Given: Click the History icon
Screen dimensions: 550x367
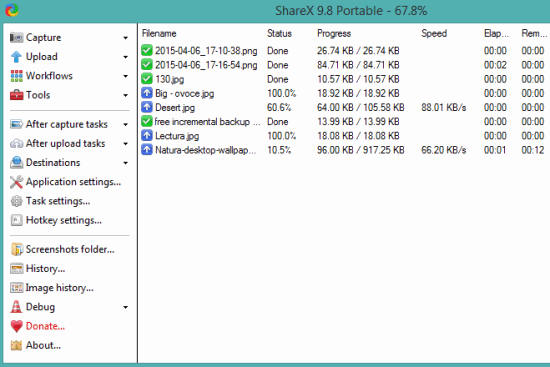Looking at the screenshot, I should (16, 268).
